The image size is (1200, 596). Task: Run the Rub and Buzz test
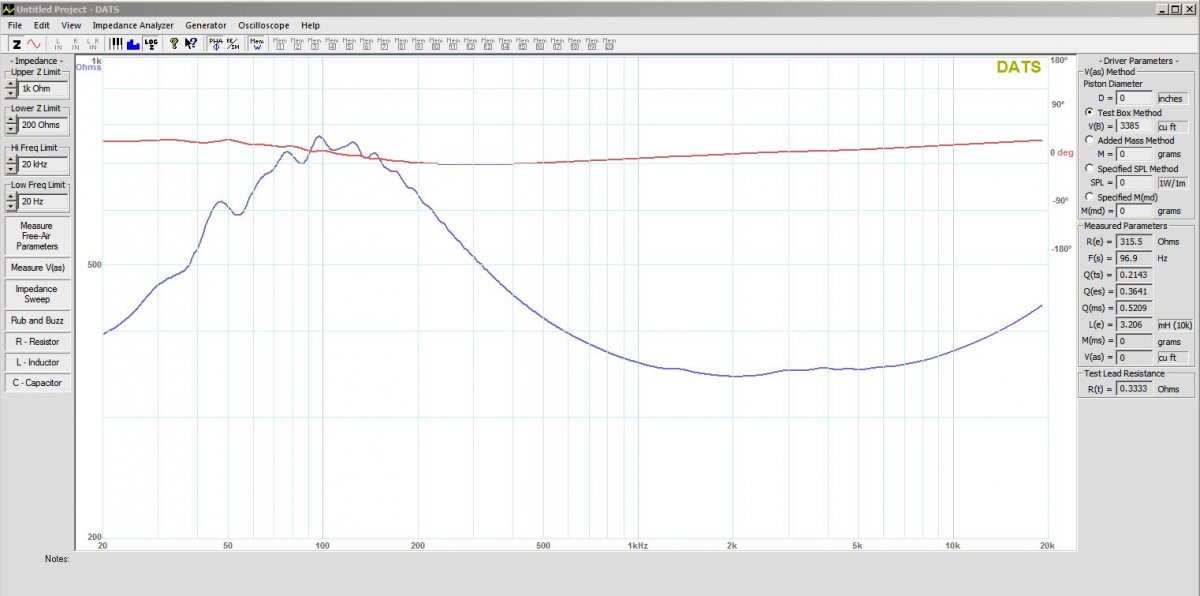[x=37, y=321]
